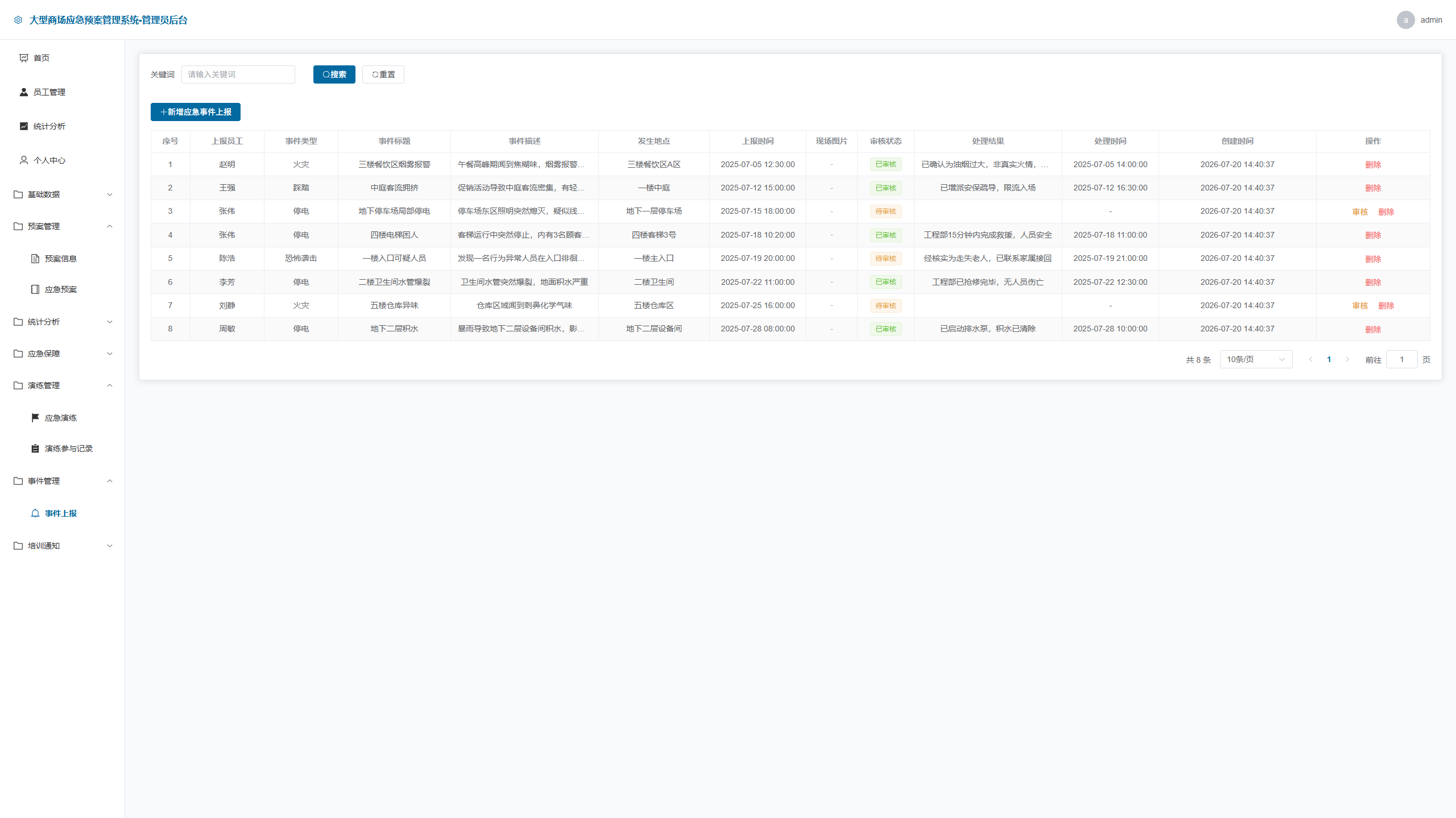
Task: Select the 应急演练 submenu item
Action: point(63,418)
